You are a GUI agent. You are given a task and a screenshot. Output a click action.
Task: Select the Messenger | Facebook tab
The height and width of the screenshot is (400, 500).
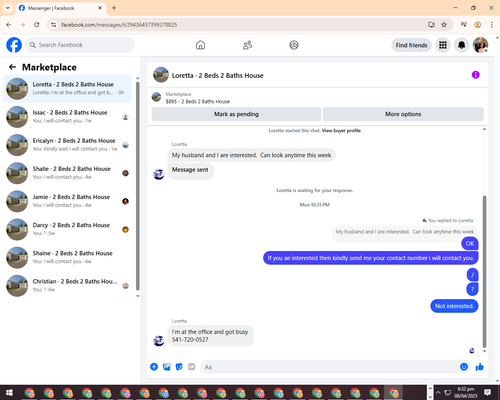[x=60, y=8]
